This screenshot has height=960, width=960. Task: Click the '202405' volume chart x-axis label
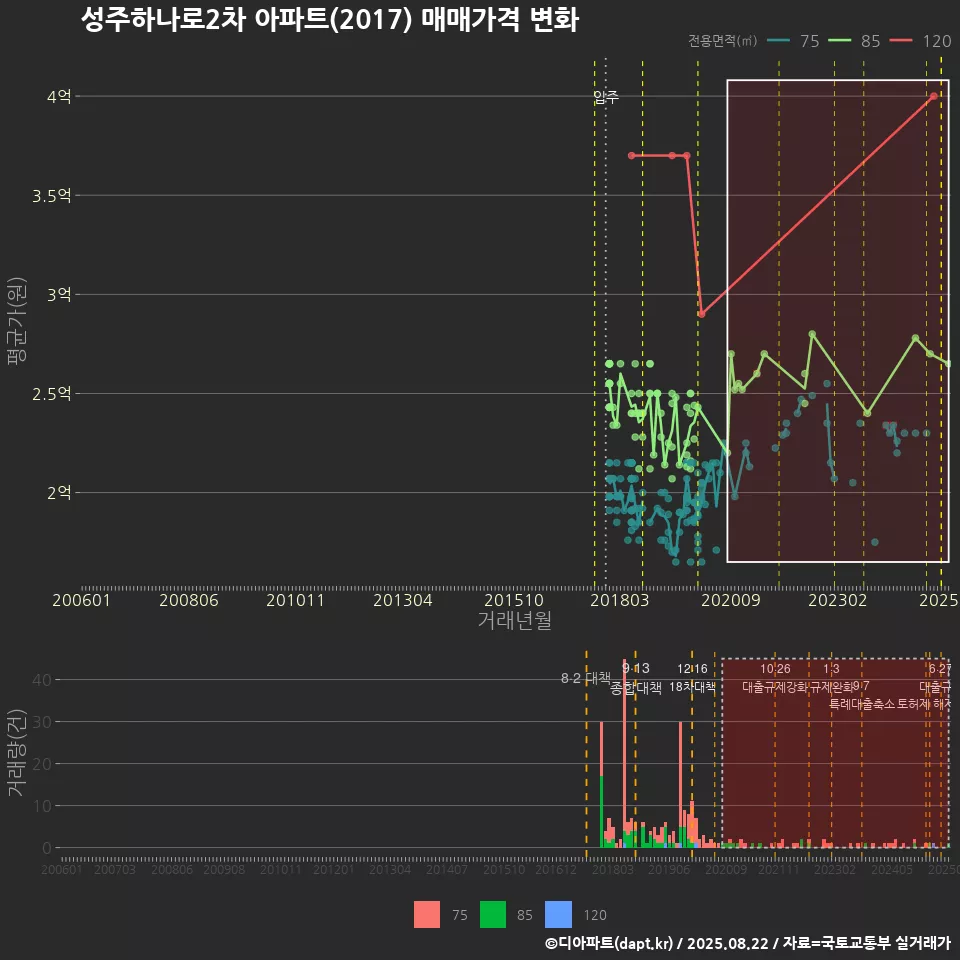892,869
